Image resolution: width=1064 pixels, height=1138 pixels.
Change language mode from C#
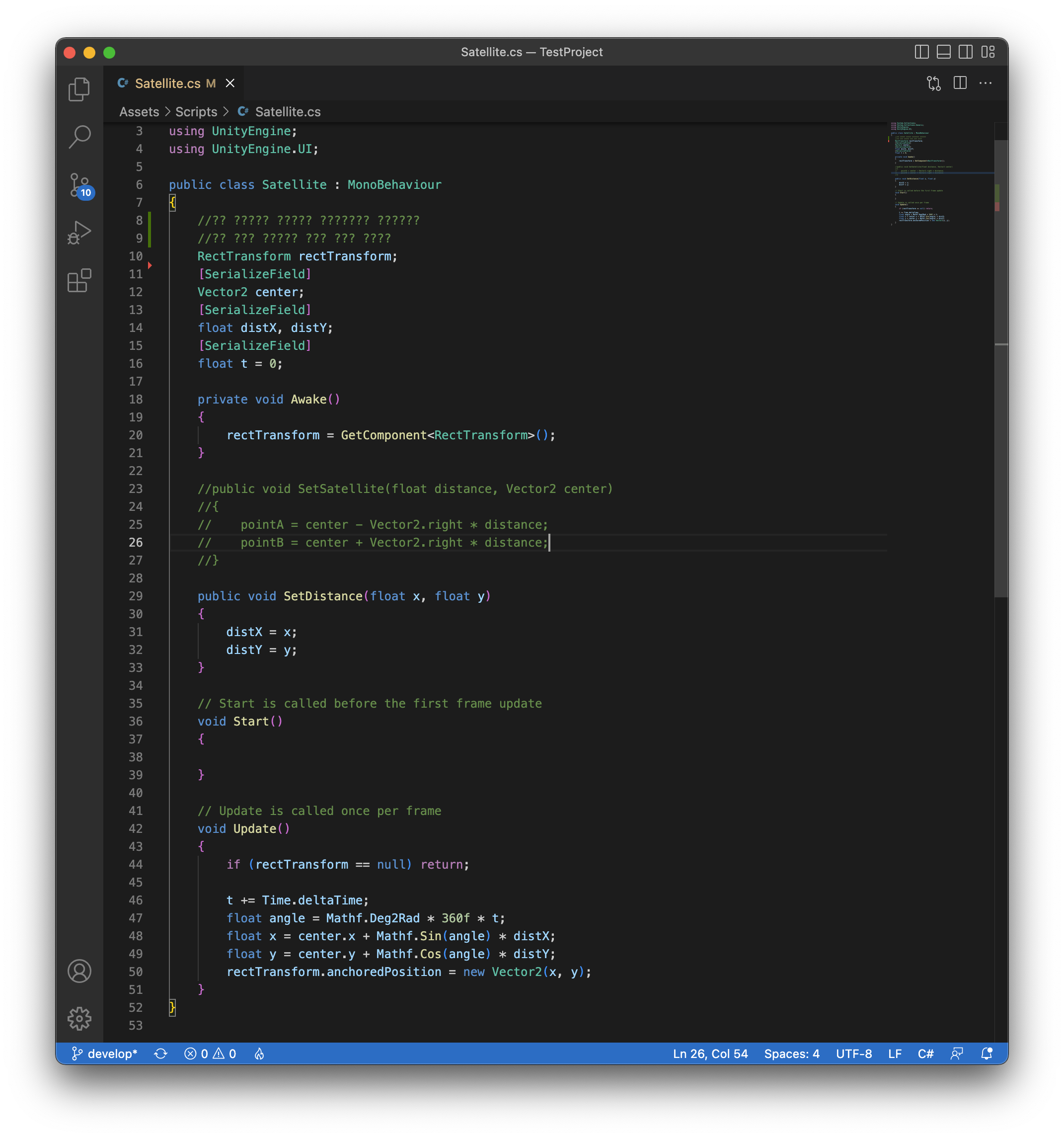(925, 1054)
